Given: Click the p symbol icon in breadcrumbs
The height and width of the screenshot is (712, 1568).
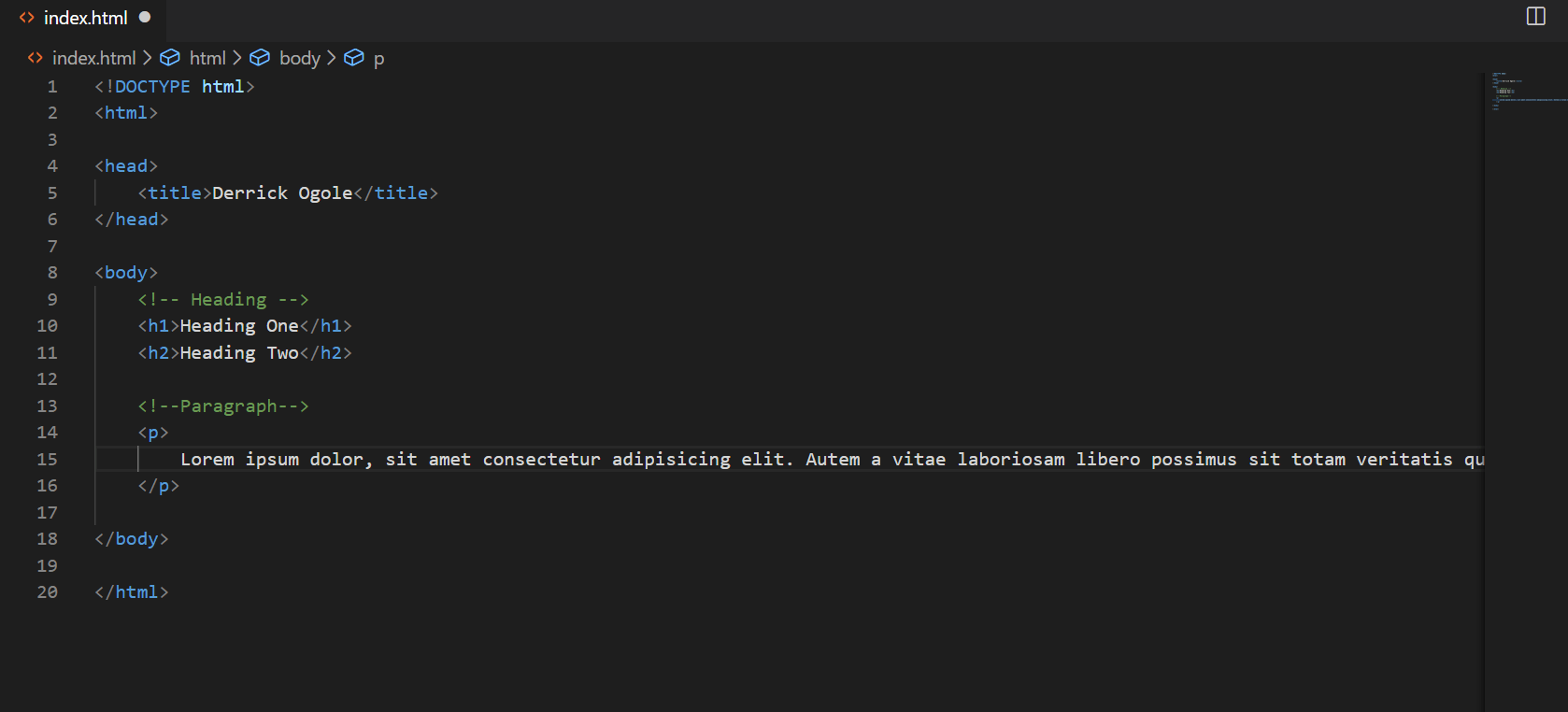Looking at the screenshot, I should pos(354,58).
